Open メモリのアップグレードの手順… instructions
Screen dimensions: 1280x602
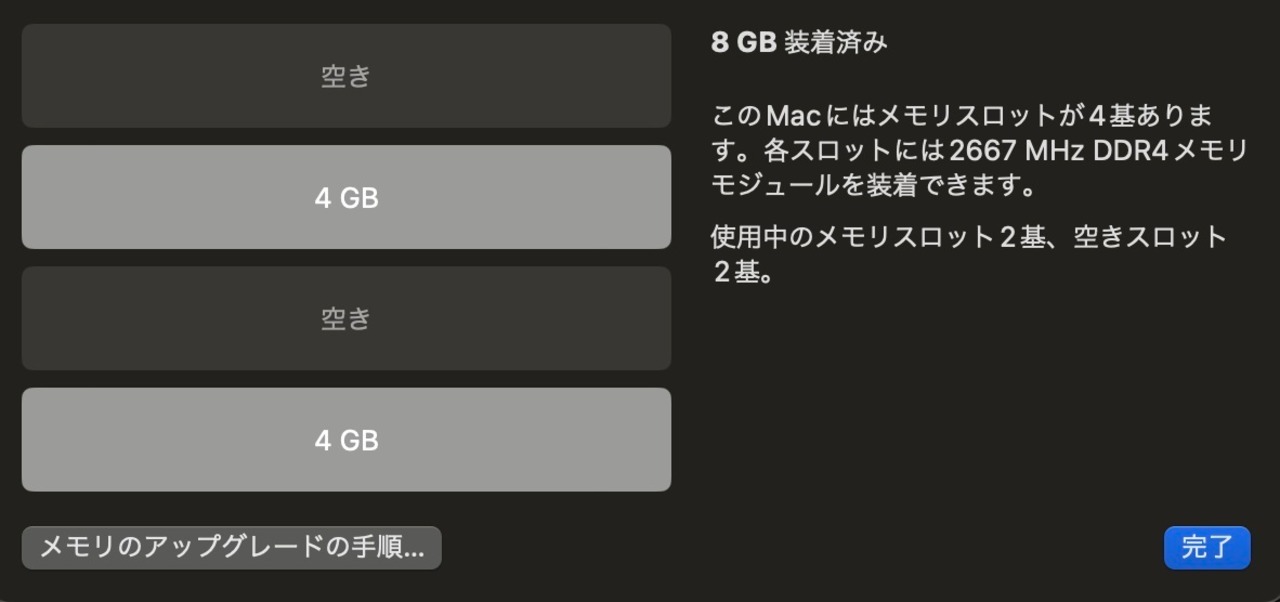pyautogui.click(x=231, y=547)
